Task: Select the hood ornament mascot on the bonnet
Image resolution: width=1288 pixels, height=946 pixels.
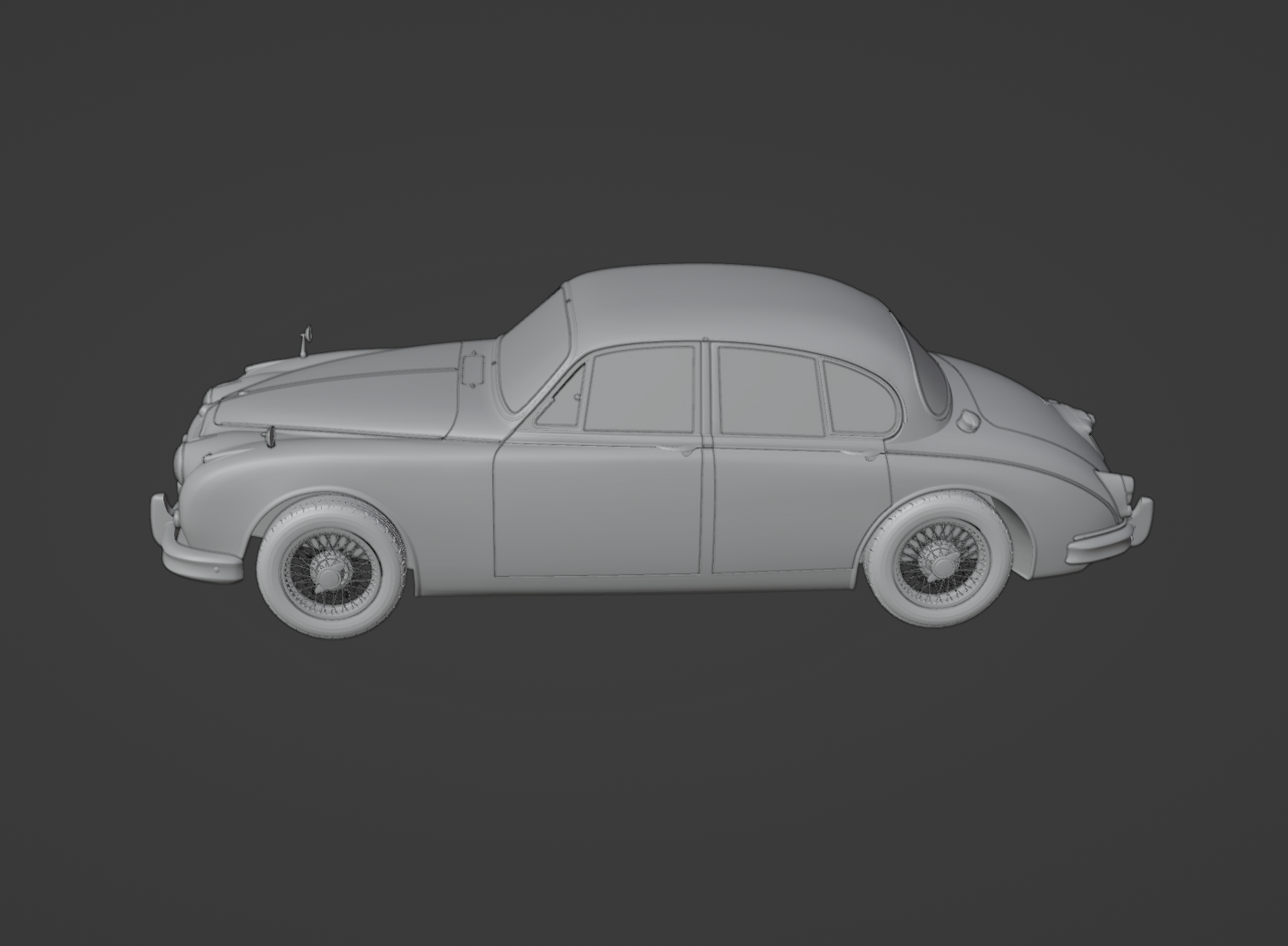Action: 306,340
